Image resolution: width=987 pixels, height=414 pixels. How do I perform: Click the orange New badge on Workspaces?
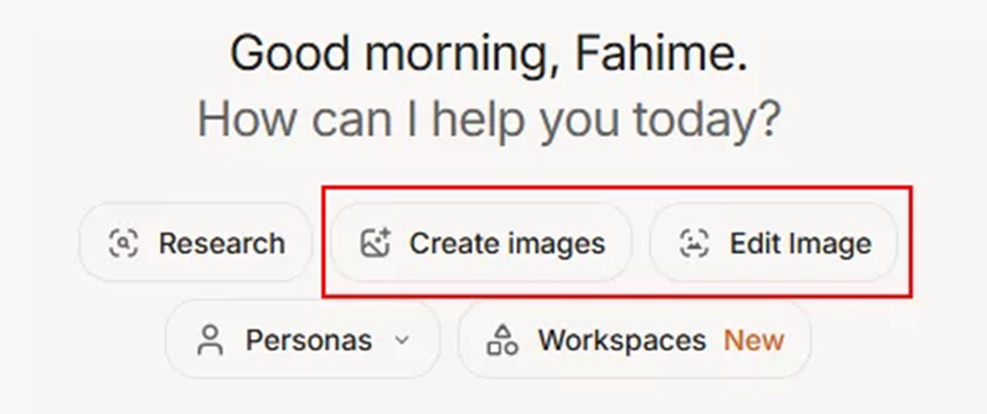click(754, 340)
